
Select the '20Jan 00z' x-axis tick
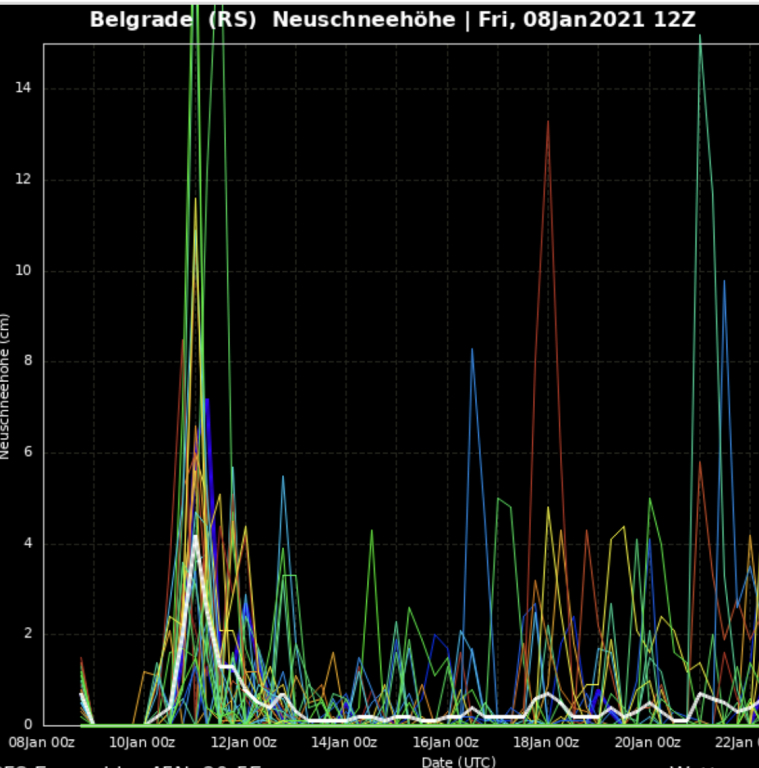point(647,742)
